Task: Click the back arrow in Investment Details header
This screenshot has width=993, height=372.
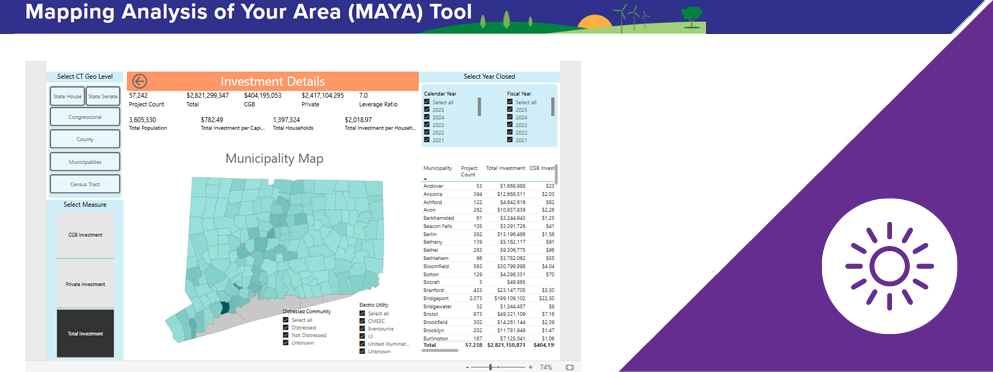Action: pos(140,81)
